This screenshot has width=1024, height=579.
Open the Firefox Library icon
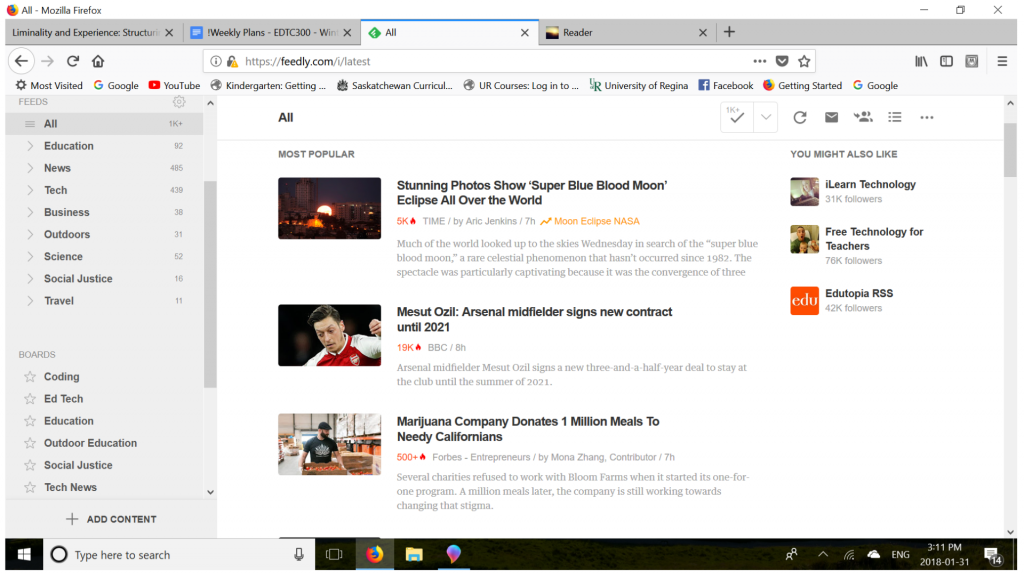click(x=921, y=61)
